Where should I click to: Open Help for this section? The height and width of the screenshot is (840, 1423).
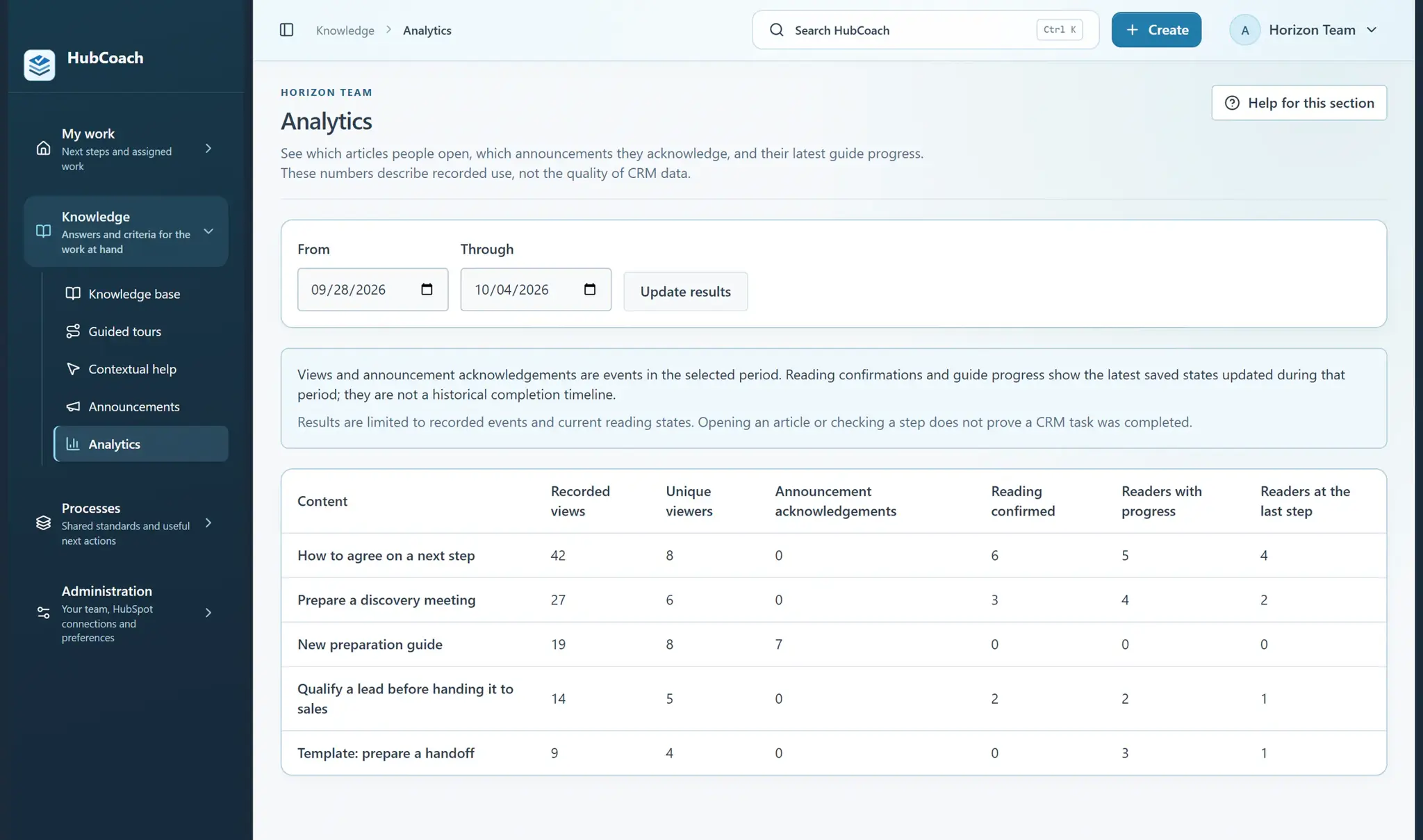[1299, 103]
